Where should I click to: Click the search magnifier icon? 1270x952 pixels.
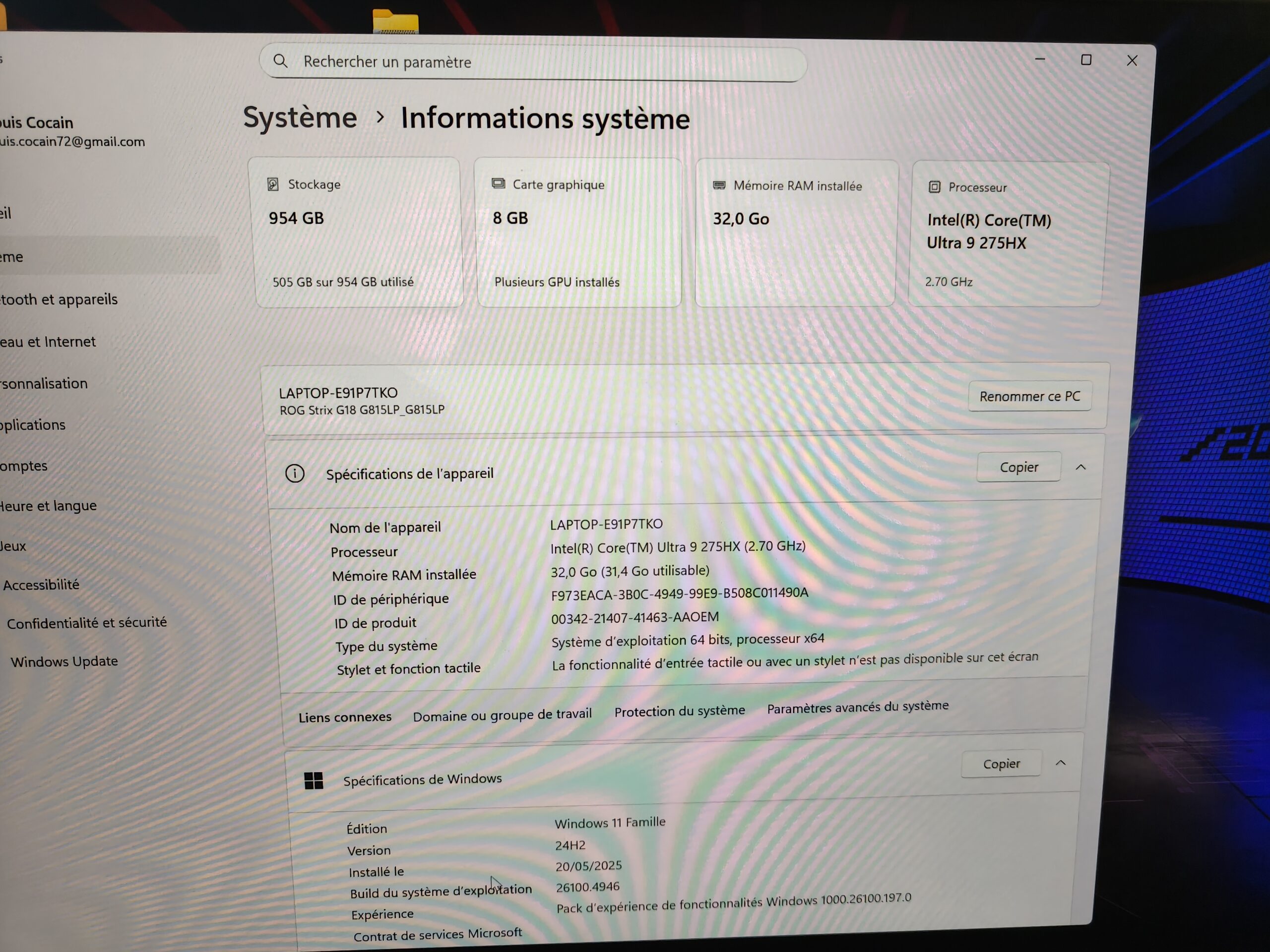click(x=280, y=61)
